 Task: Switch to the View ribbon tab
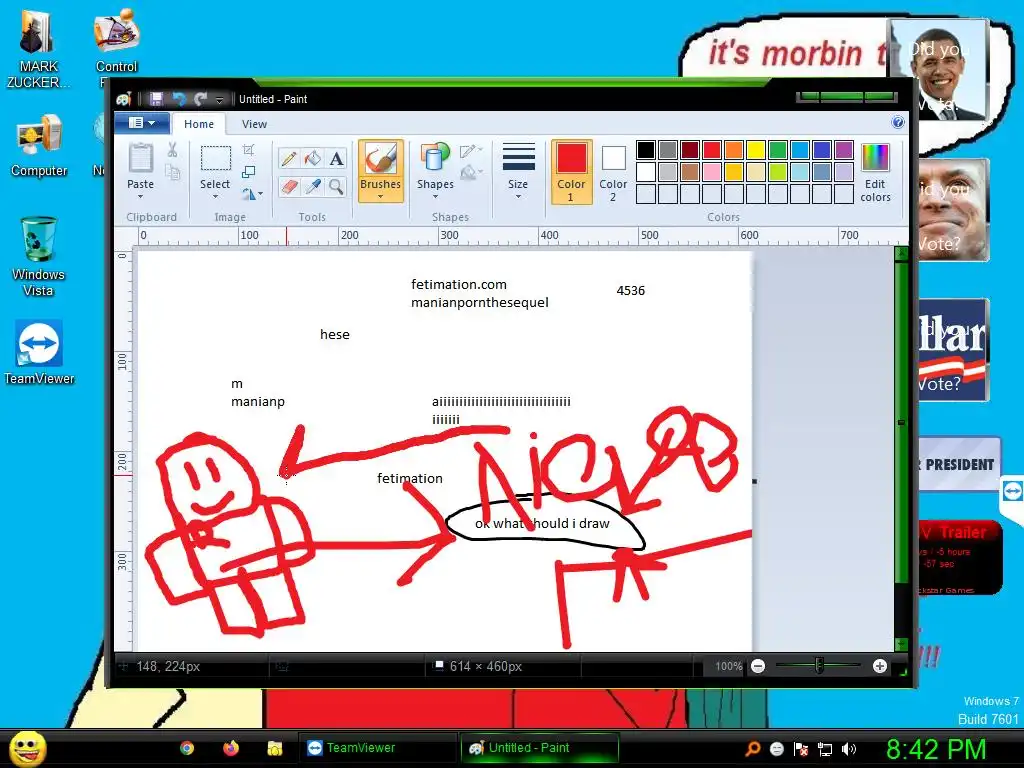tap(254, 124)
